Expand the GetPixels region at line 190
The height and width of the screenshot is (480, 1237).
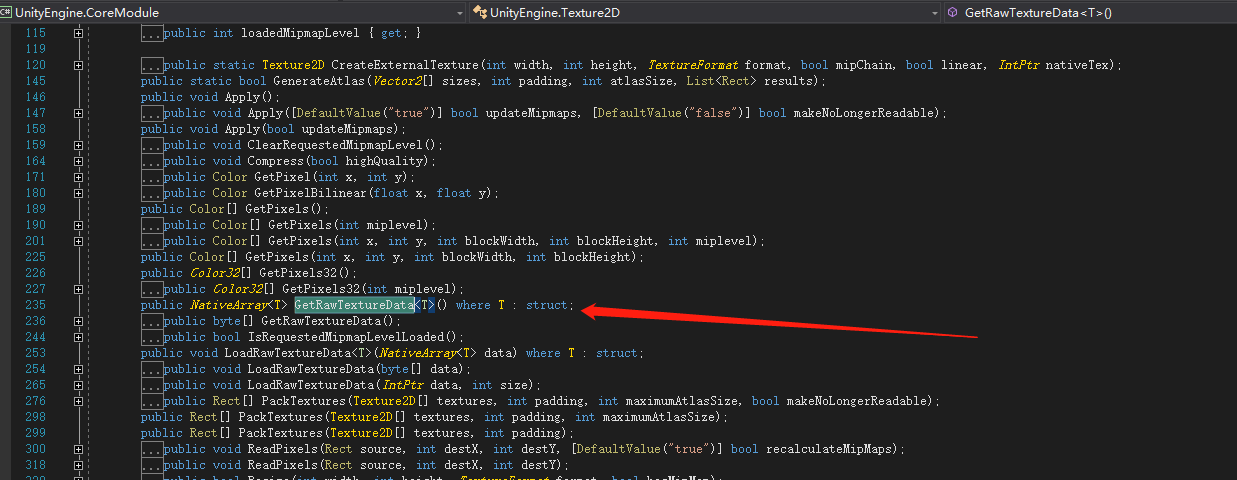[78, 225]
